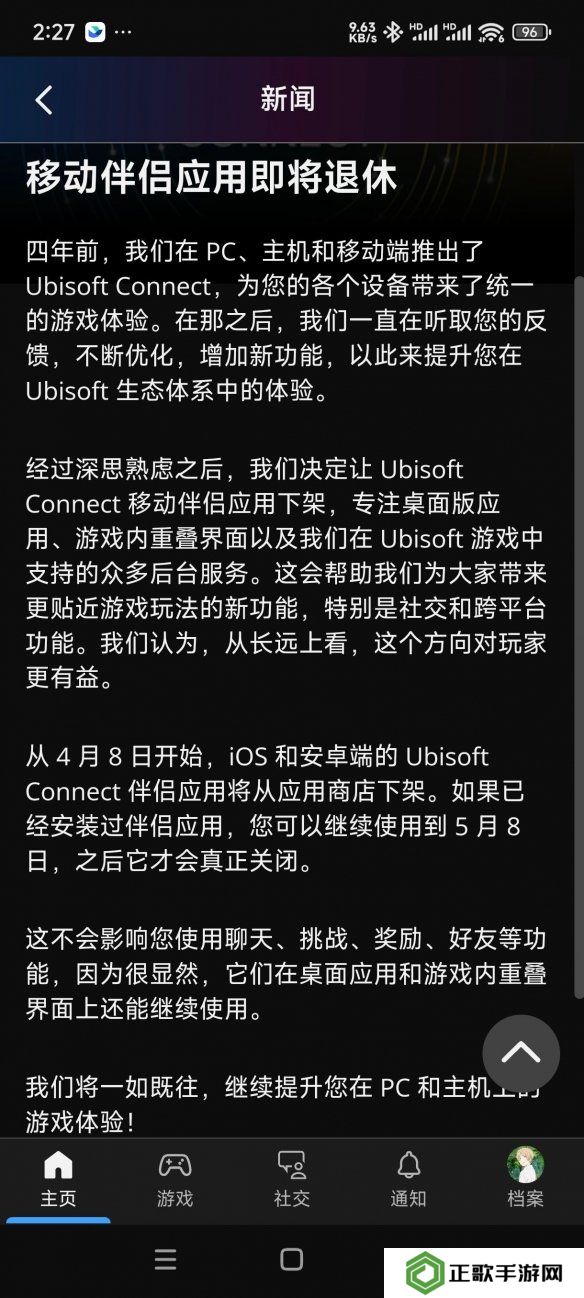Open the 主页 home tab

point(58,1180)
